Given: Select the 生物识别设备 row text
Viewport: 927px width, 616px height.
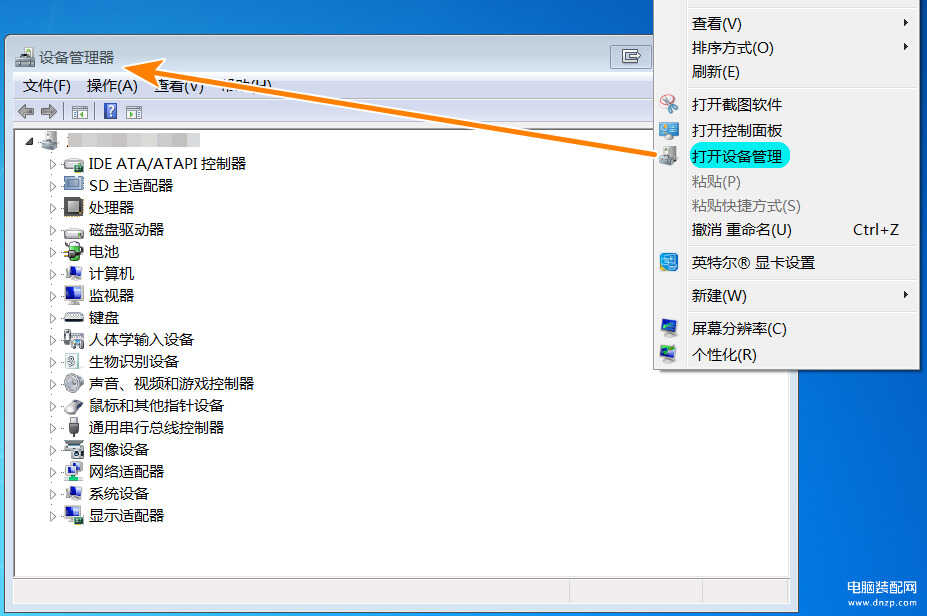Looking at the screenshot, I should [x=134, y=362].
